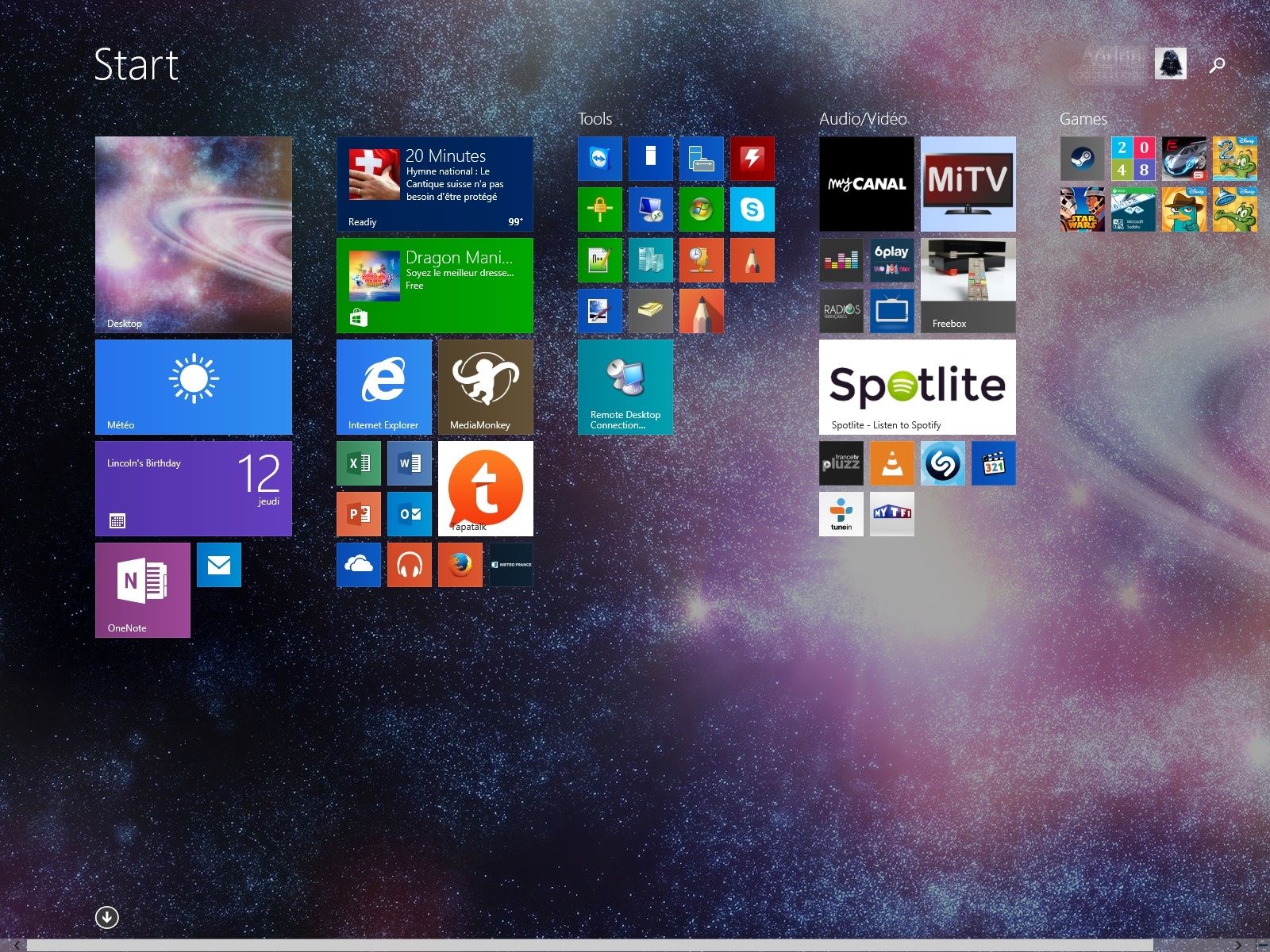Open the Dragon Mania Store tile
The height and width of the screenshot is (952, 1270).
(435, 286)
